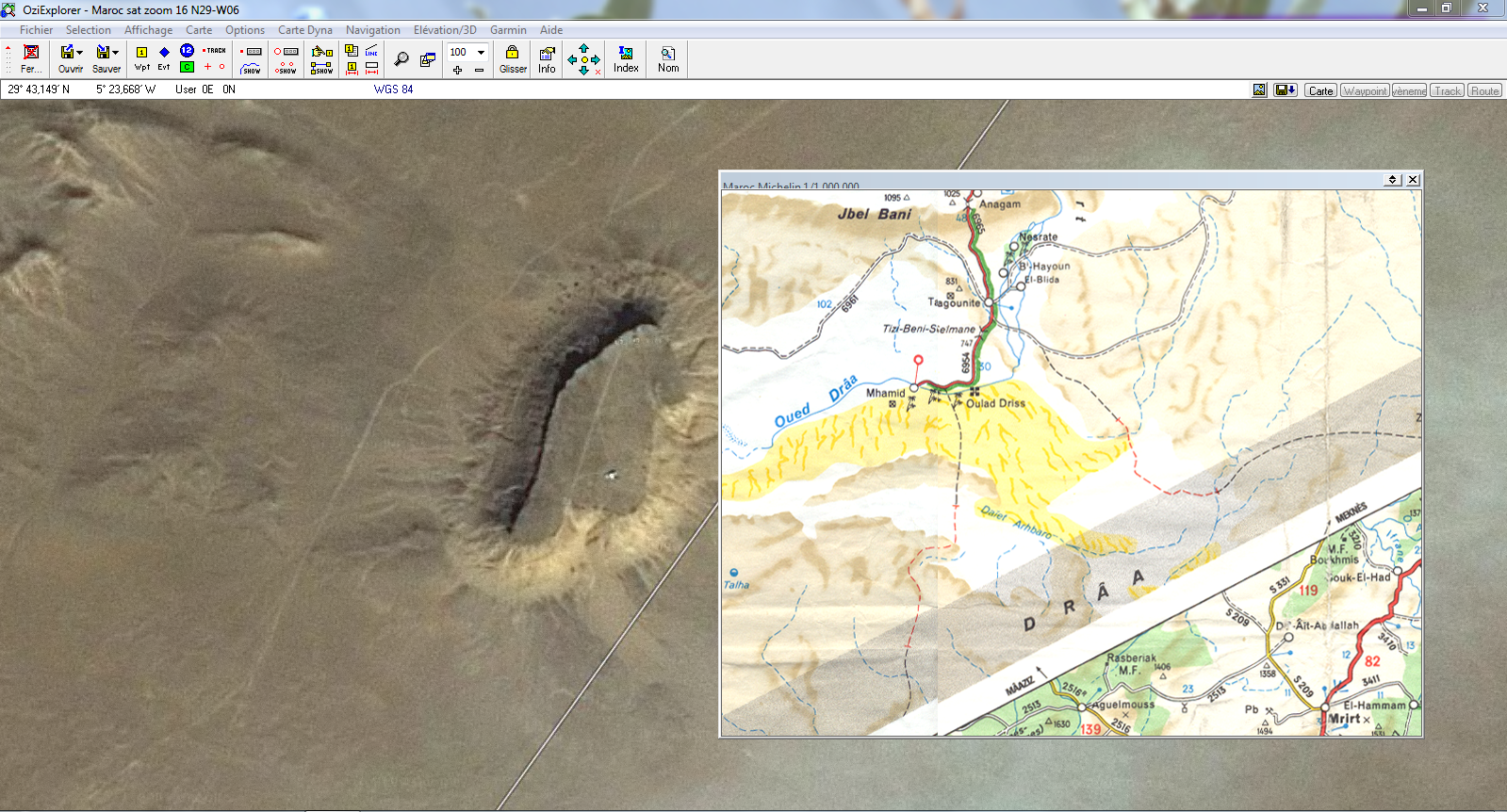Click the Wpt waypoint placement tool
This screenshot has width=1507, height=812.
pyautogui.click(x=141, y=57)
